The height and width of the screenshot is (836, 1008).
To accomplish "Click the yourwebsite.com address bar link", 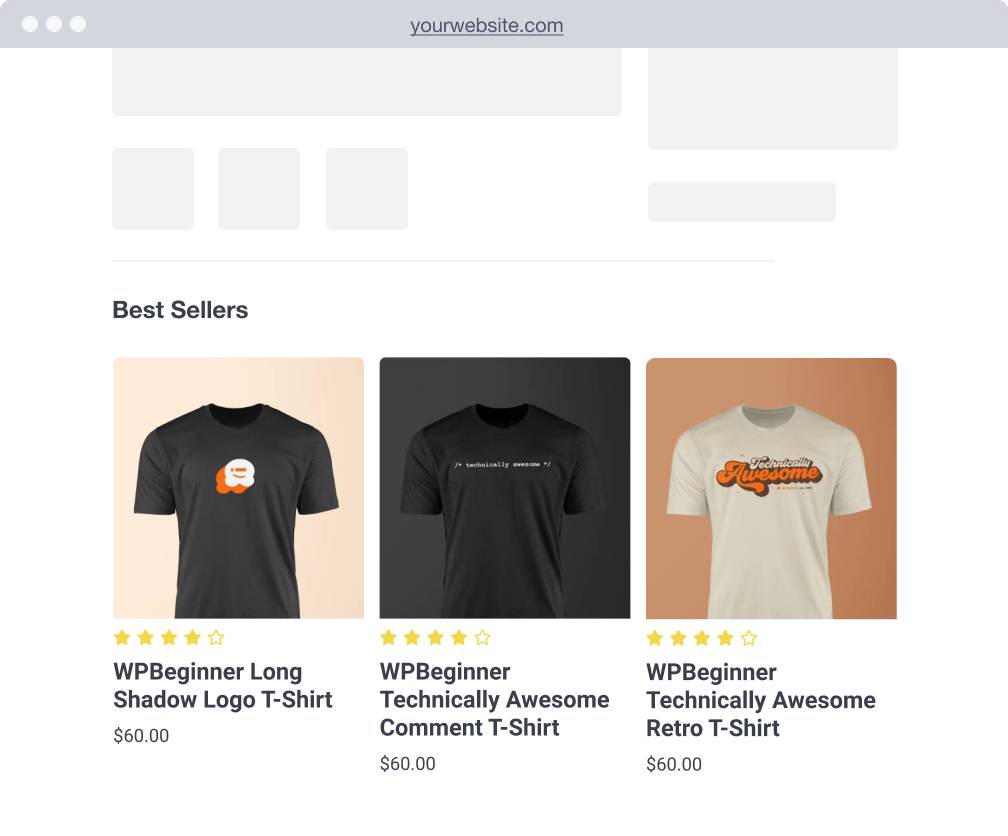I will tap(486, 26).
